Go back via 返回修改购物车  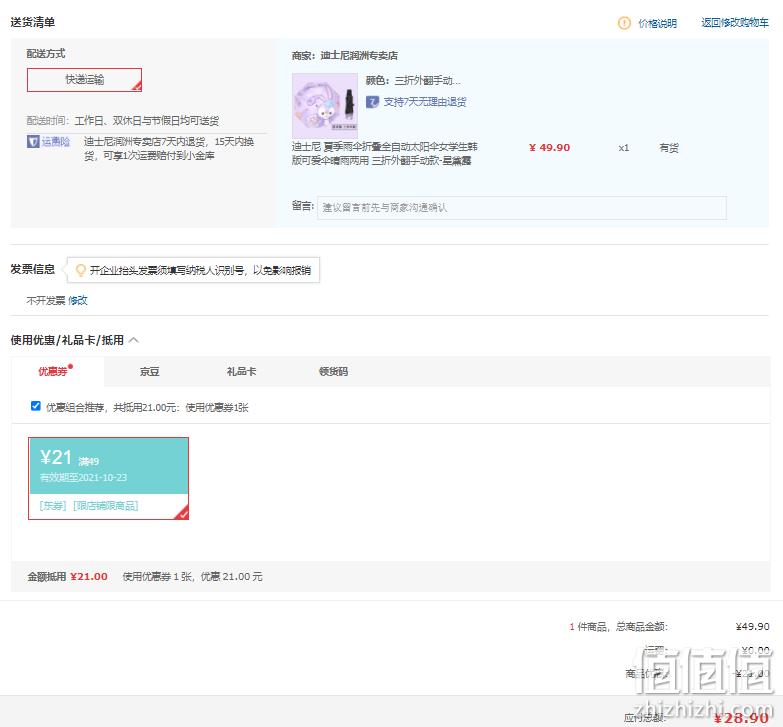pyautogui.click(x=735, y=22)
